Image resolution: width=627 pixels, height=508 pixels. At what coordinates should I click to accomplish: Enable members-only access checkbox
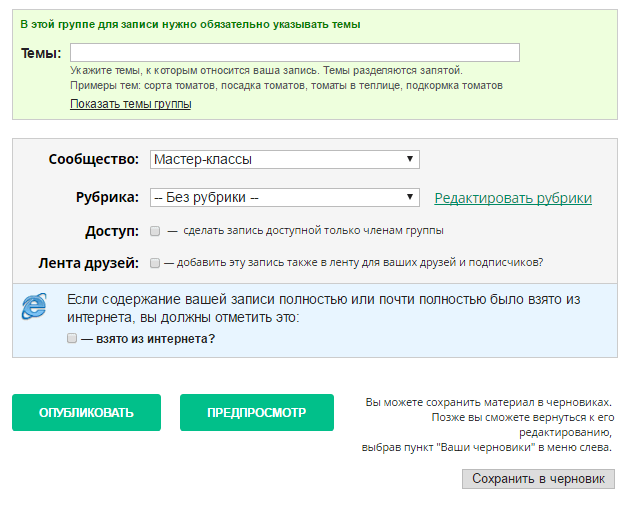pyautogui.click(x=155, y=231)
